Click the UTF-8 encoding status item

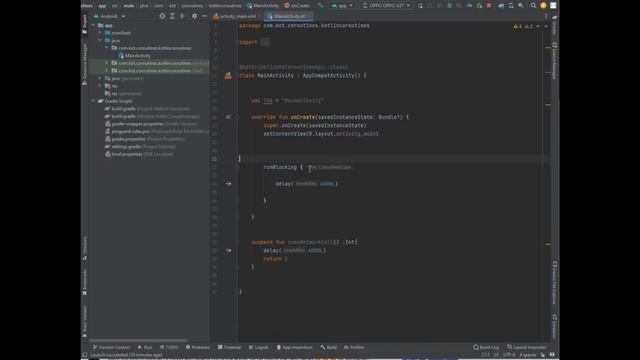(x=509, y=355)
